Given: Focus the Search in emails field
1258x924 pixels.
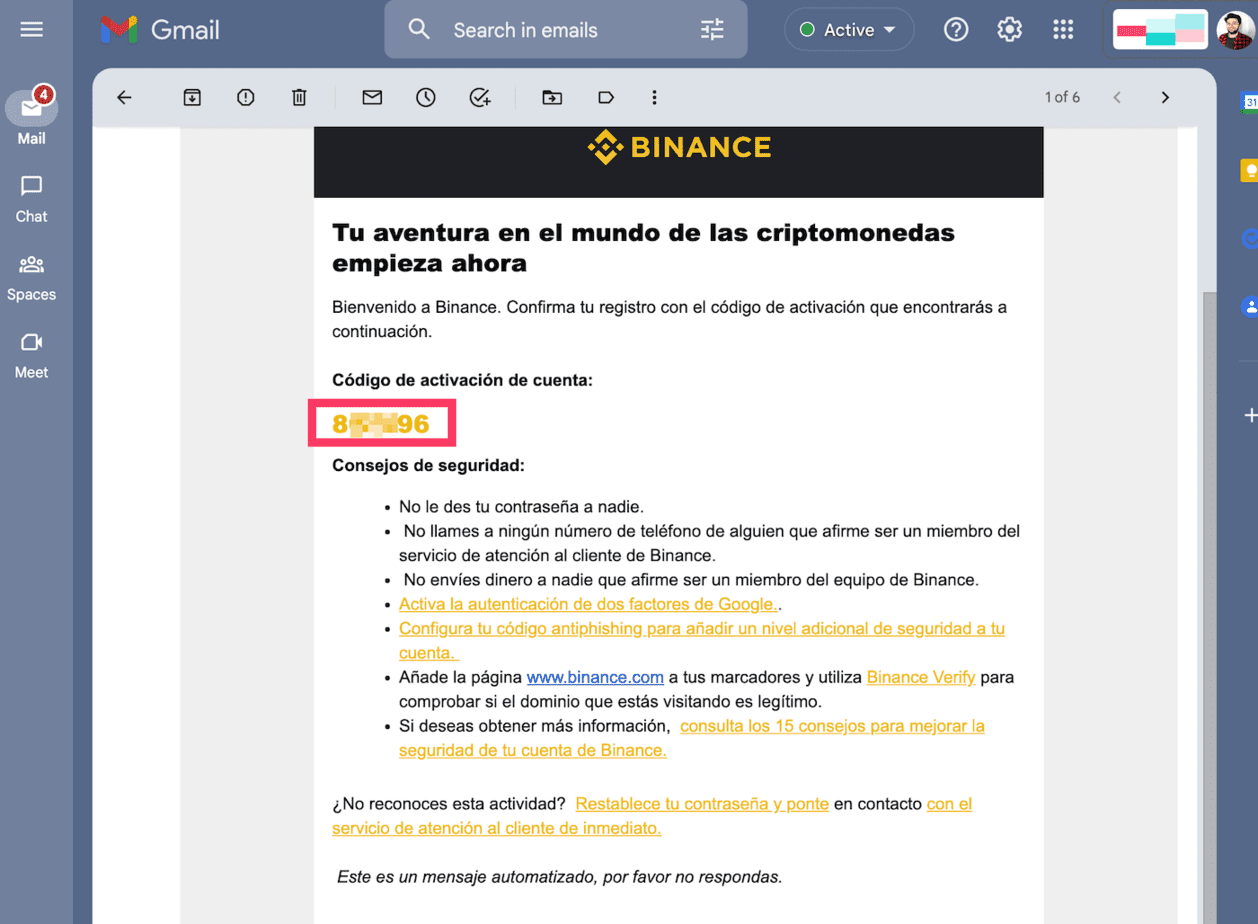Looking at the screenshot, I should coord(565,30).
